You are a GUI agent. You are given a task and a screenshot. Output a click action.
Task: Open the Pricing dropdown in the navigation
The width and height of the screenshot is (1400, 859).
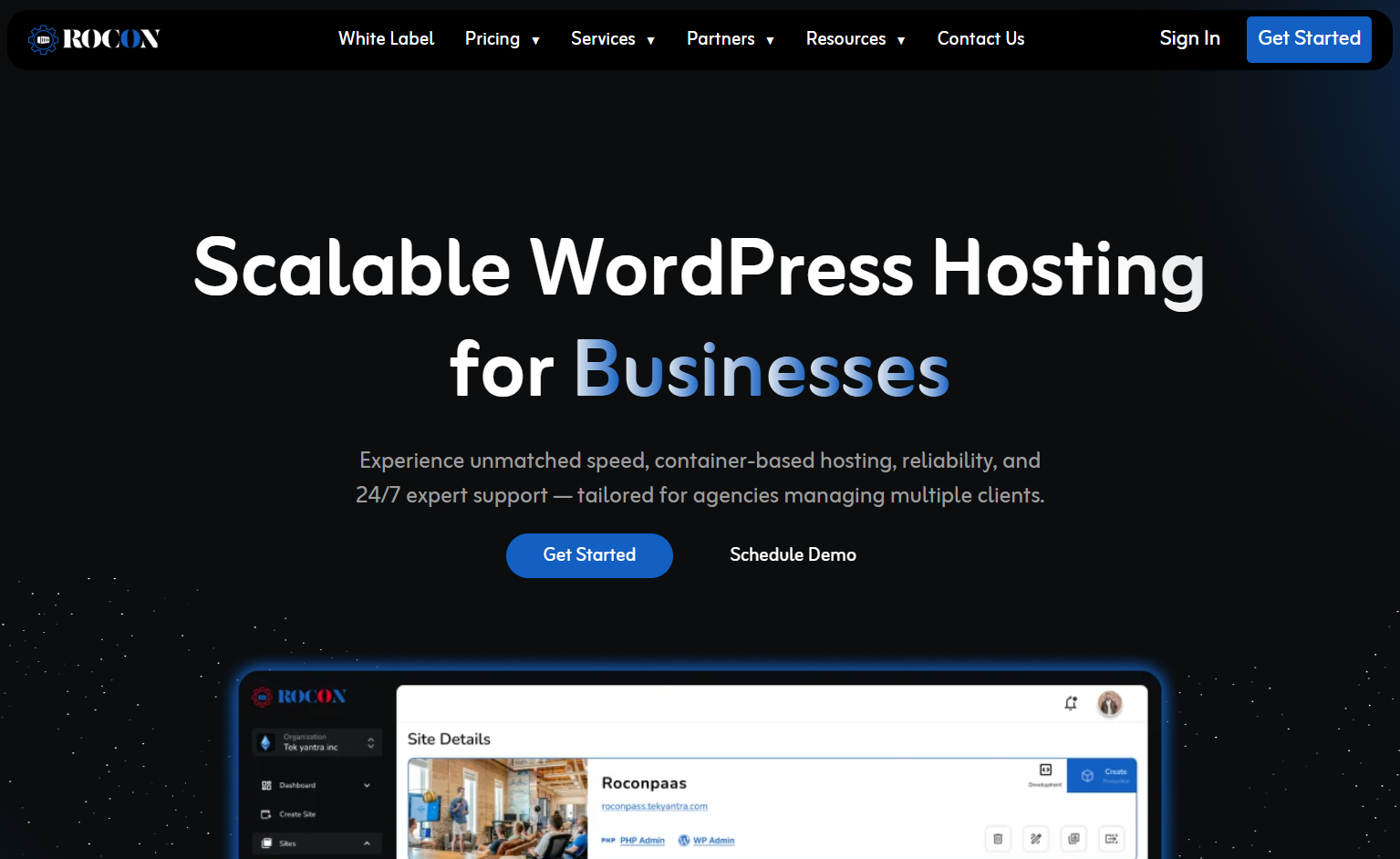pos(503,39)
